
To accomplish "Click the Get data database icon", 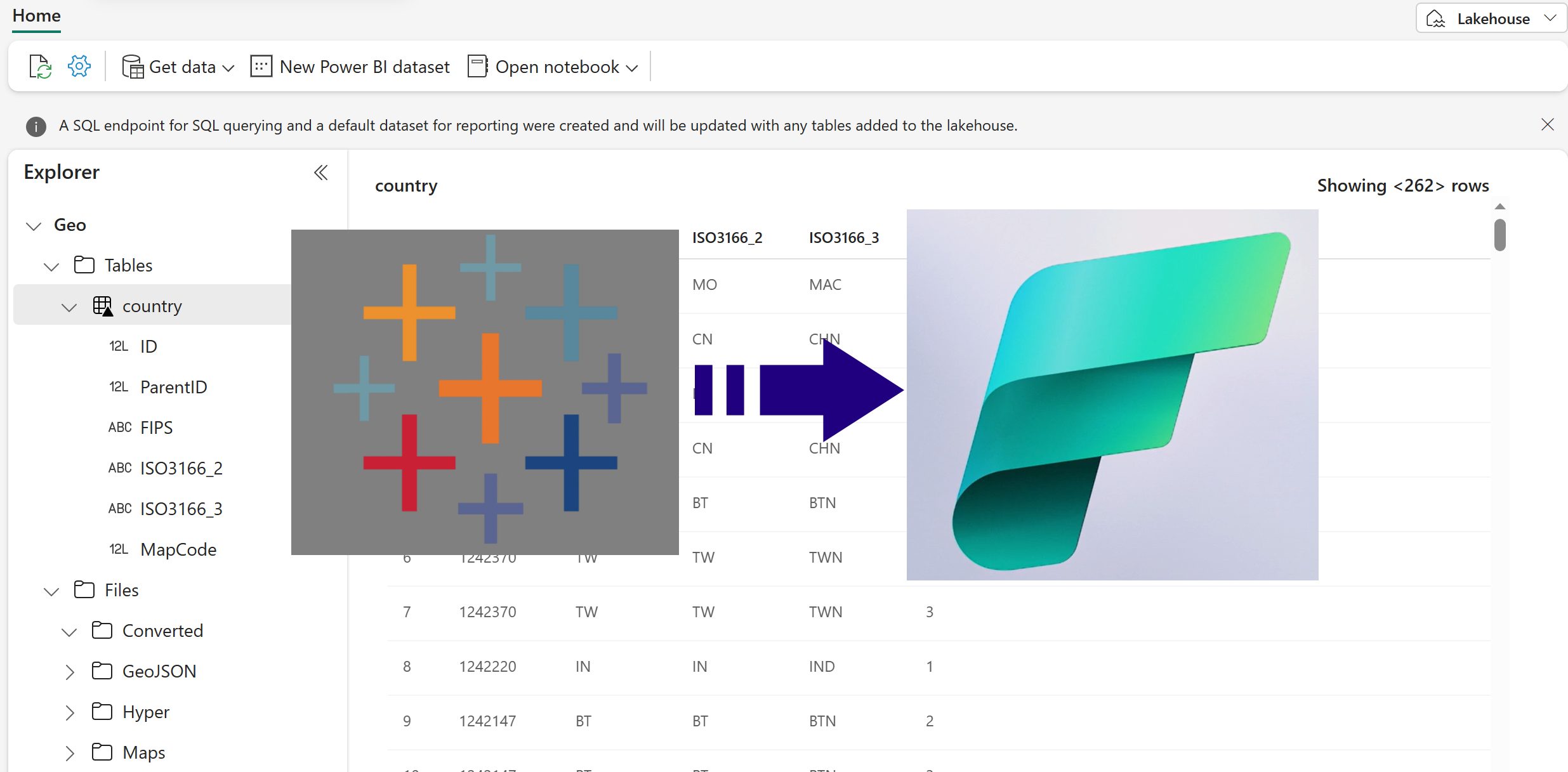I will coord(132,65).
